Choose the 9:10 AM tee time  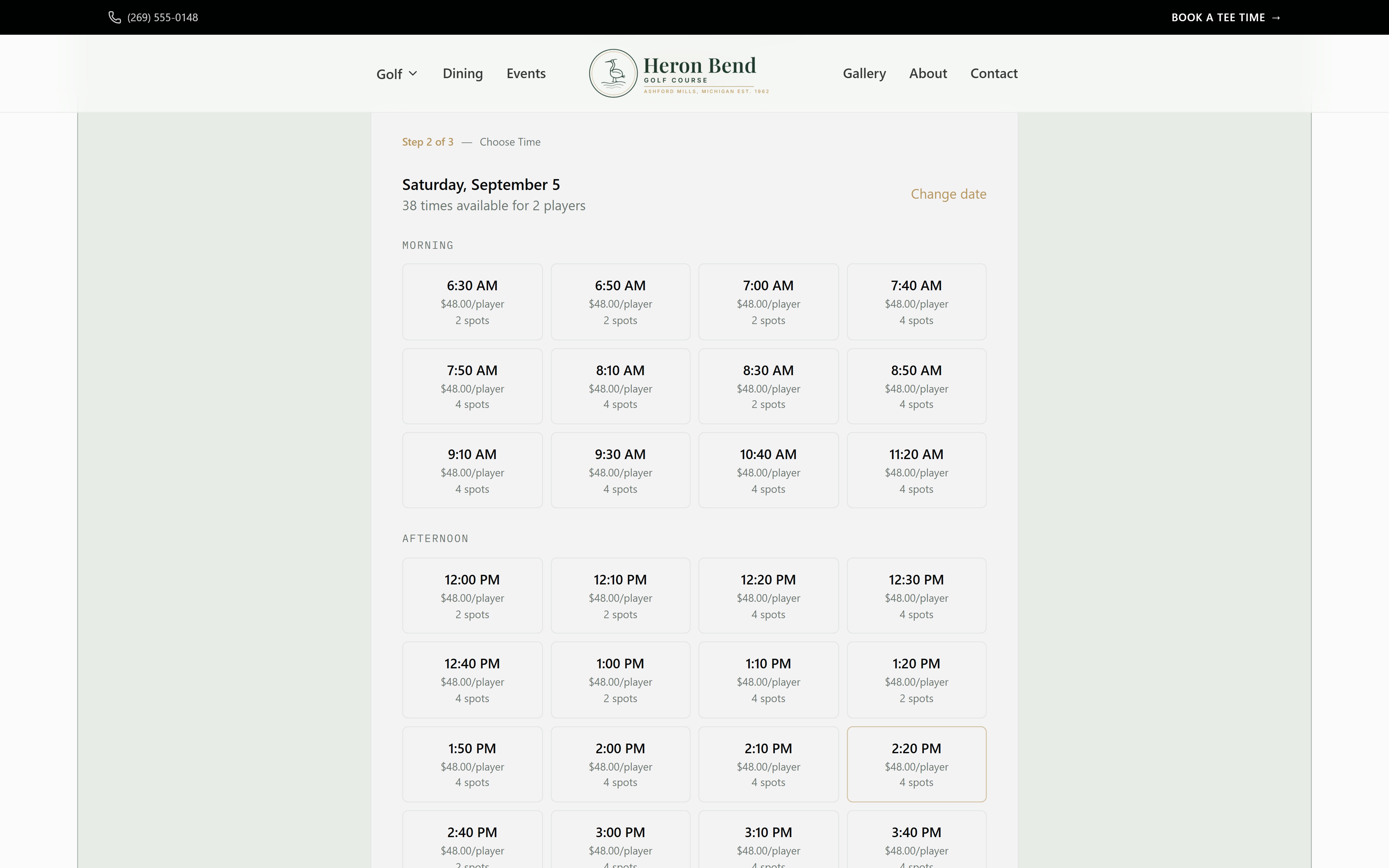click(472, 470)
